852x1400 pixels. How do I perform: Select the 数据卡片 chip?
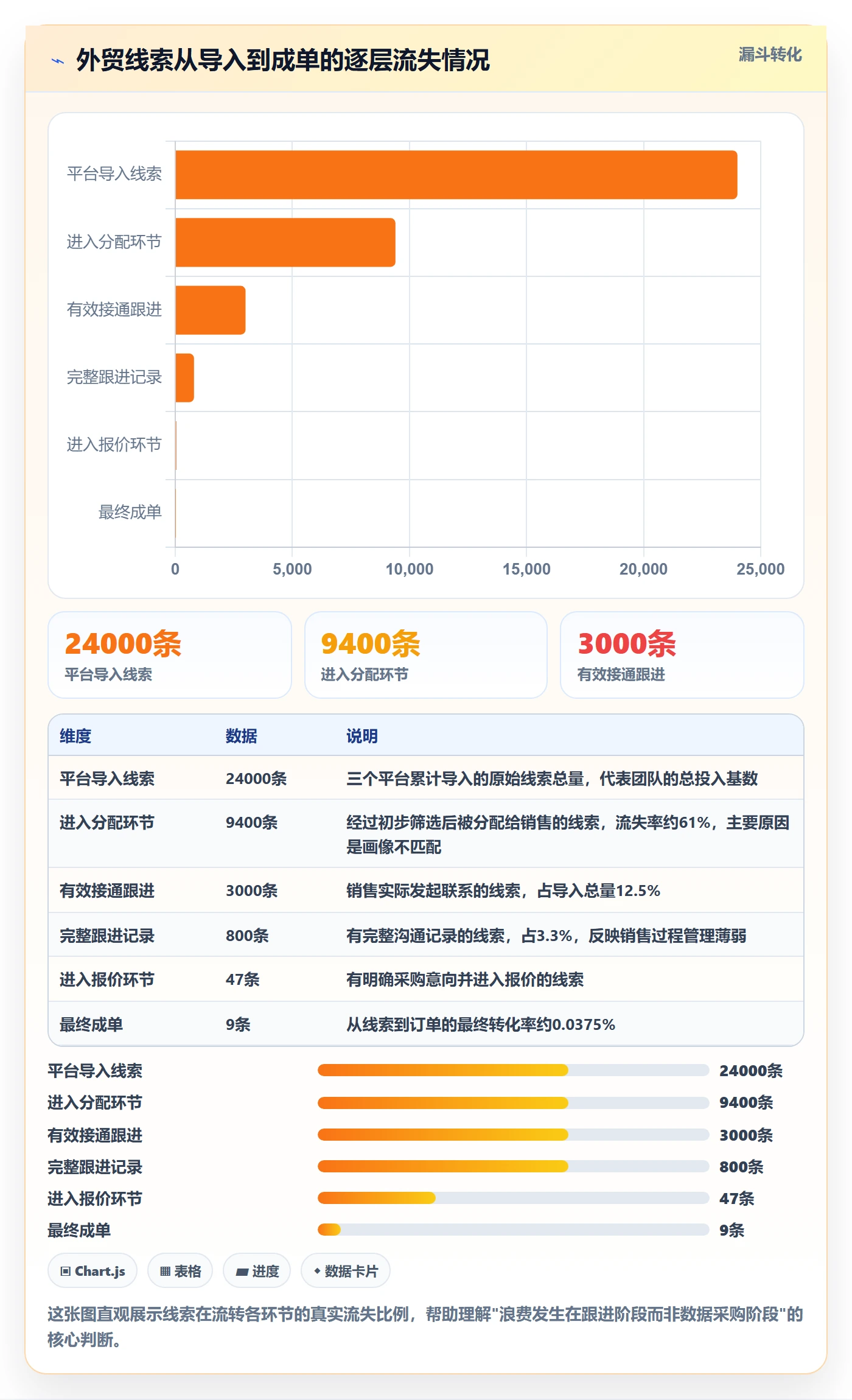tap(346, 1271)
